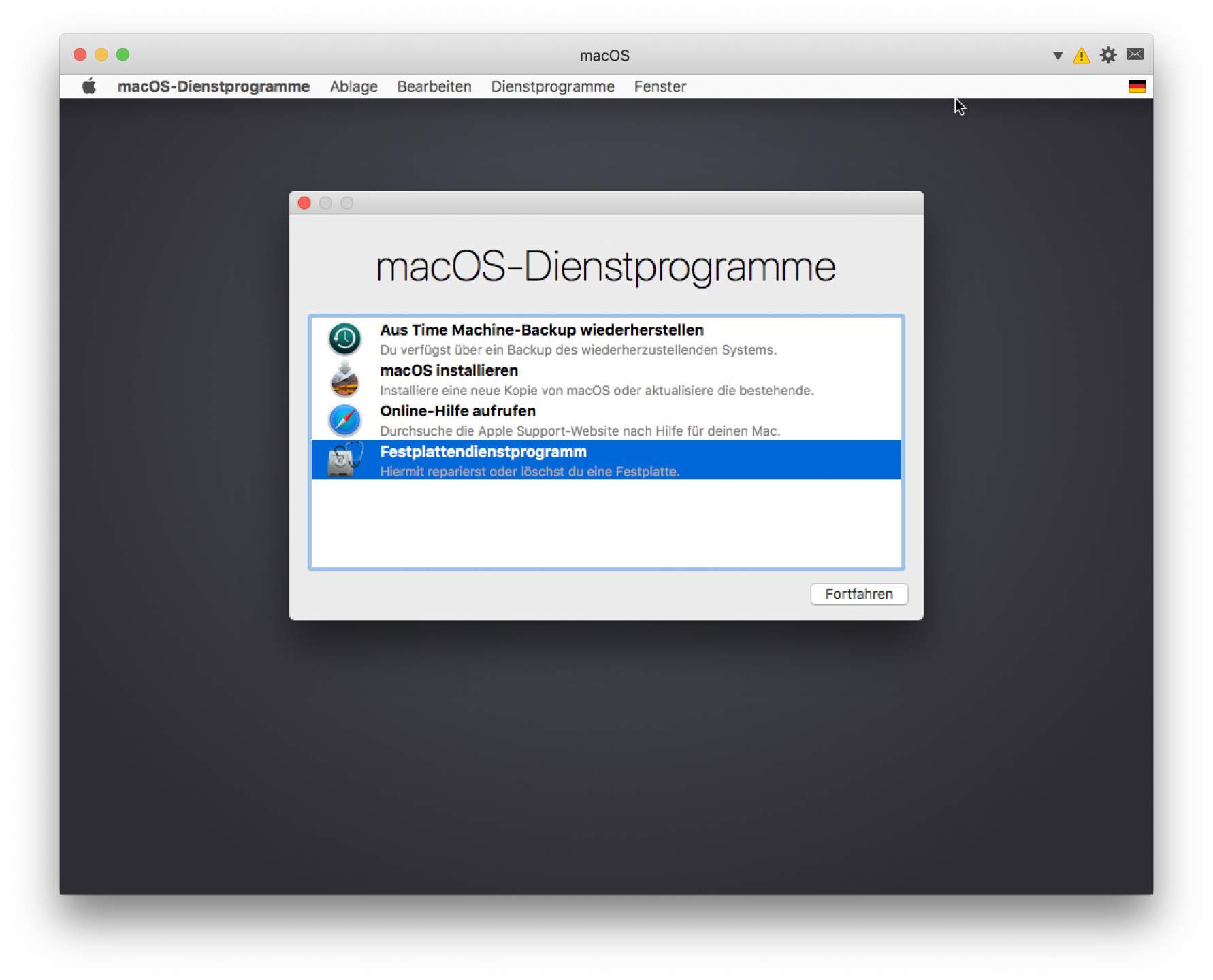Open the macOS-Dienstprogramme application menu
The image size is (1213, 980).
pyautogui.click(x=214, y=86)
